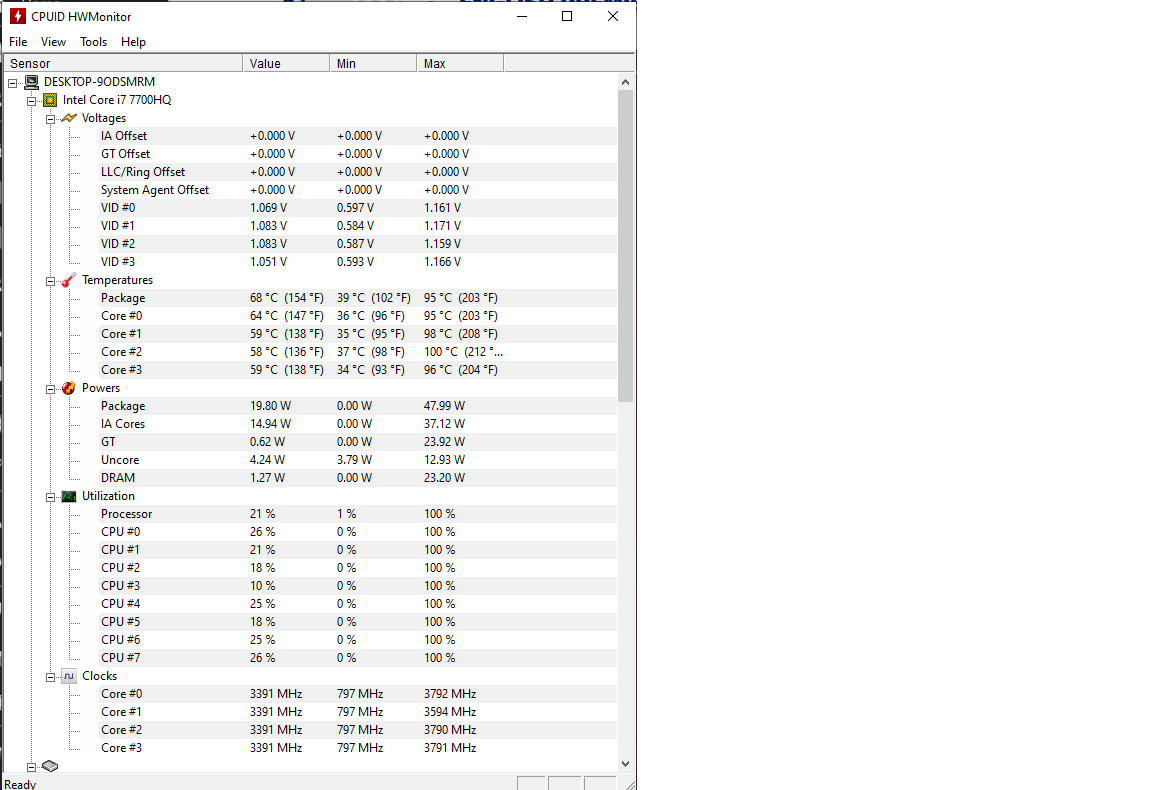Click the Voltages lightning icon
Viewport: 1152px width, 790px height.
coord(69,118)
